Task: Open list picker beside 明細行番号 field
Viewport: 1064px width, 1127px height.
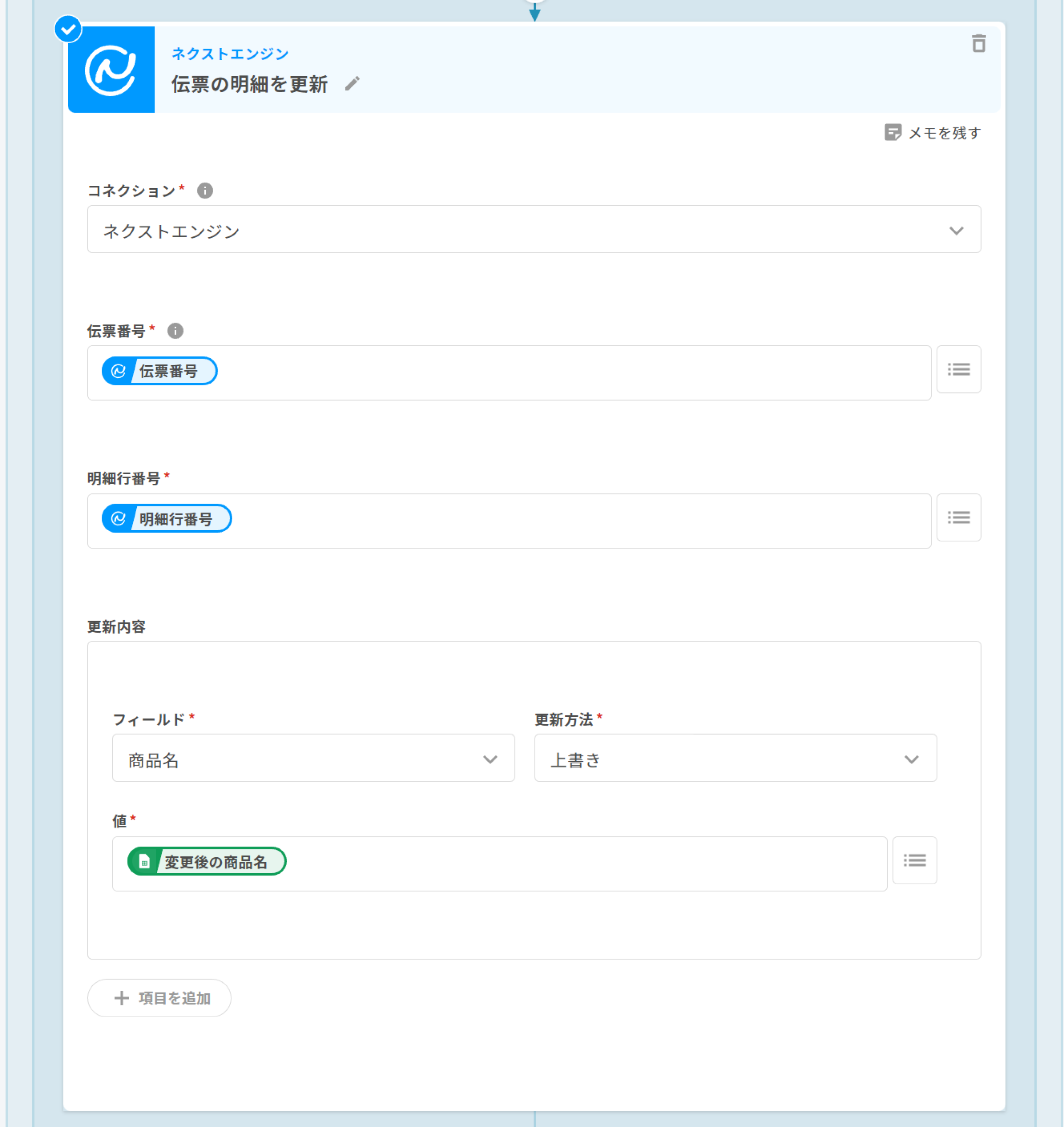Action: [958, 517]
